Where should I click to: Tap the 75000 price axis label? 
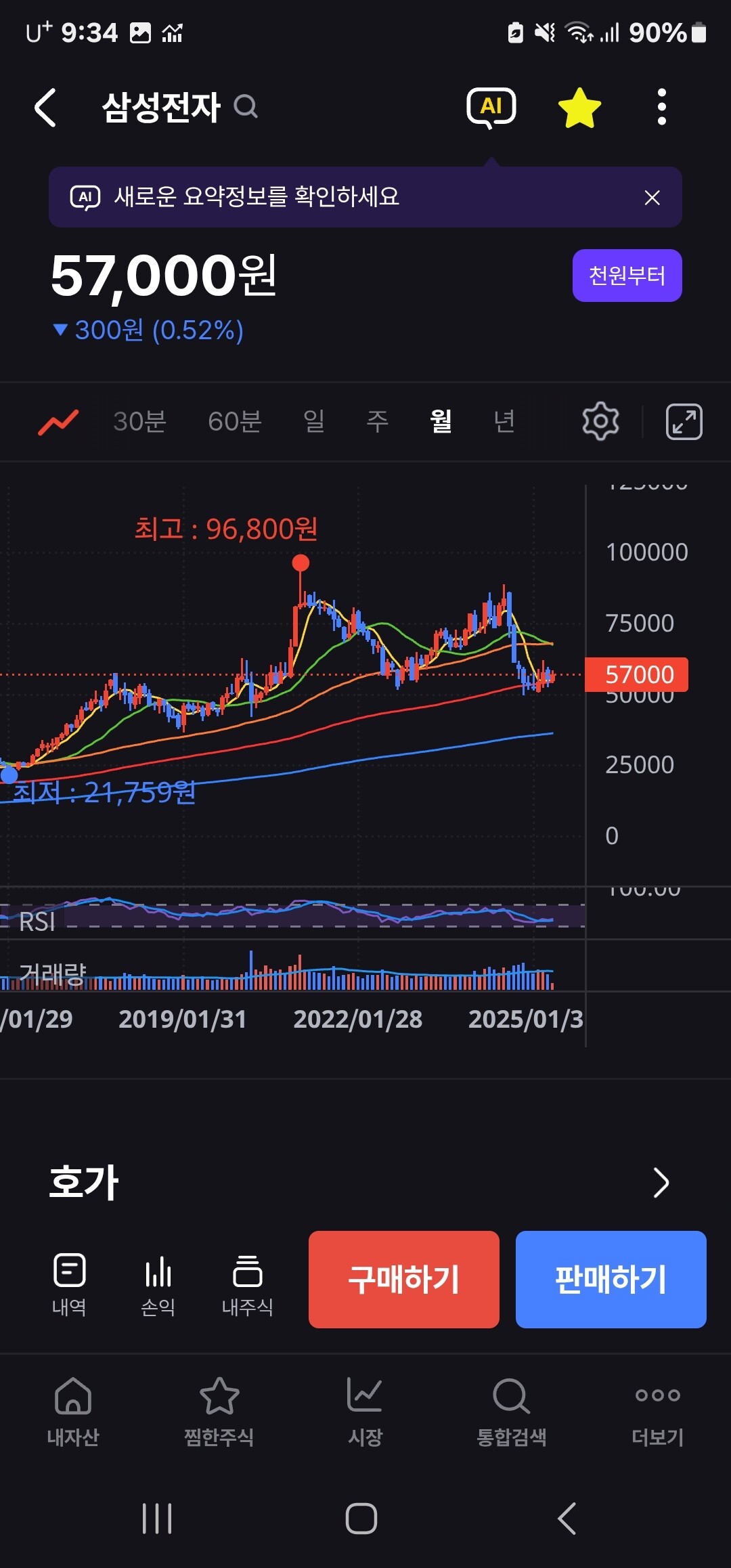[x=640, y=624]
